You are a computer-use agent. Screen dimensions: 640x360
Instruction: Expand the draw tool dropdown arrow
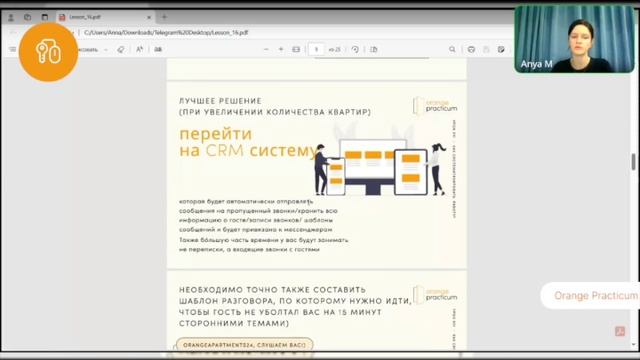(106, 50)
